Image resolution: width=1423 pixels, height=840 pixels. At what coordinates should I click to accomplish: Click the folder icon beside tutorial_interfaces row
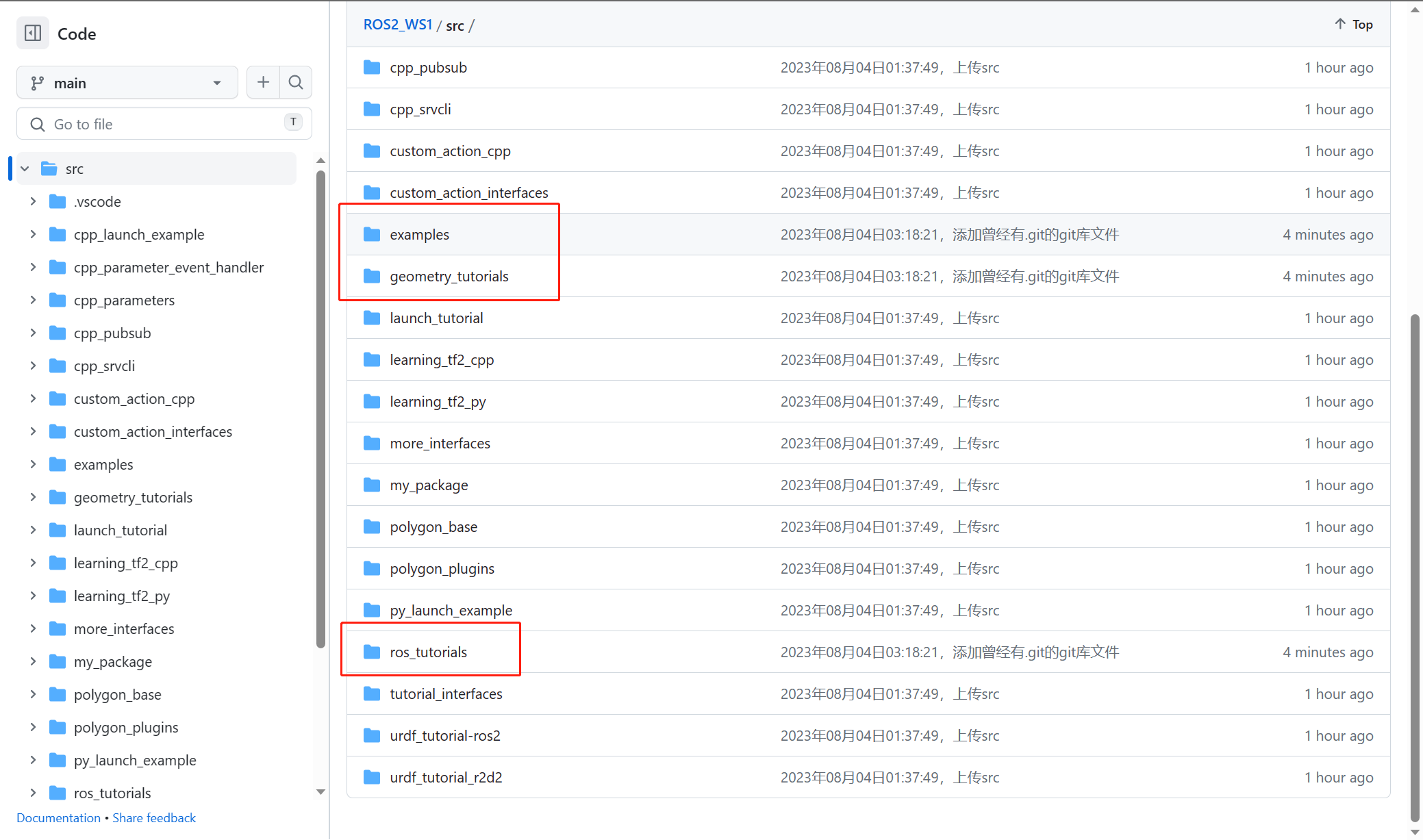(371, 693)
